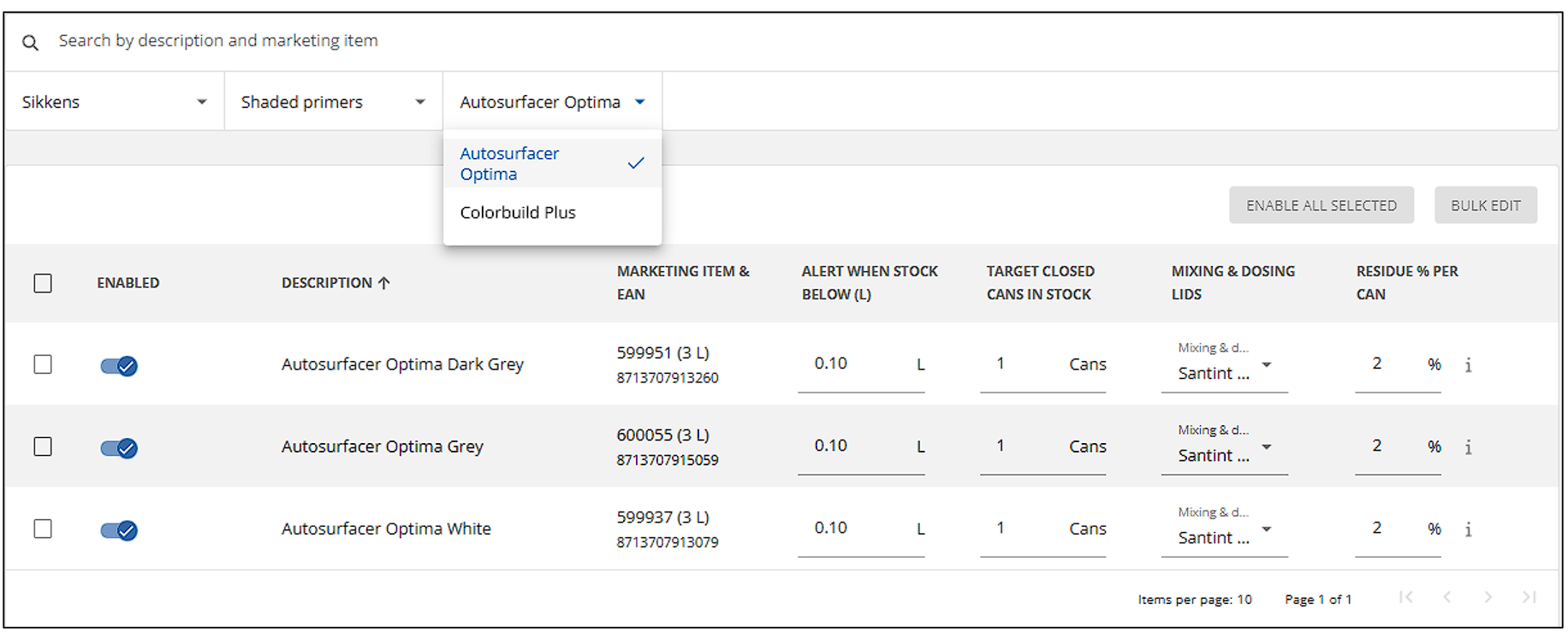Viewport: 1568px width, 633px height.
Task: Disable the Autosurfacer Optima Dark Grey toggle
Action: click(x=119, y=366)
